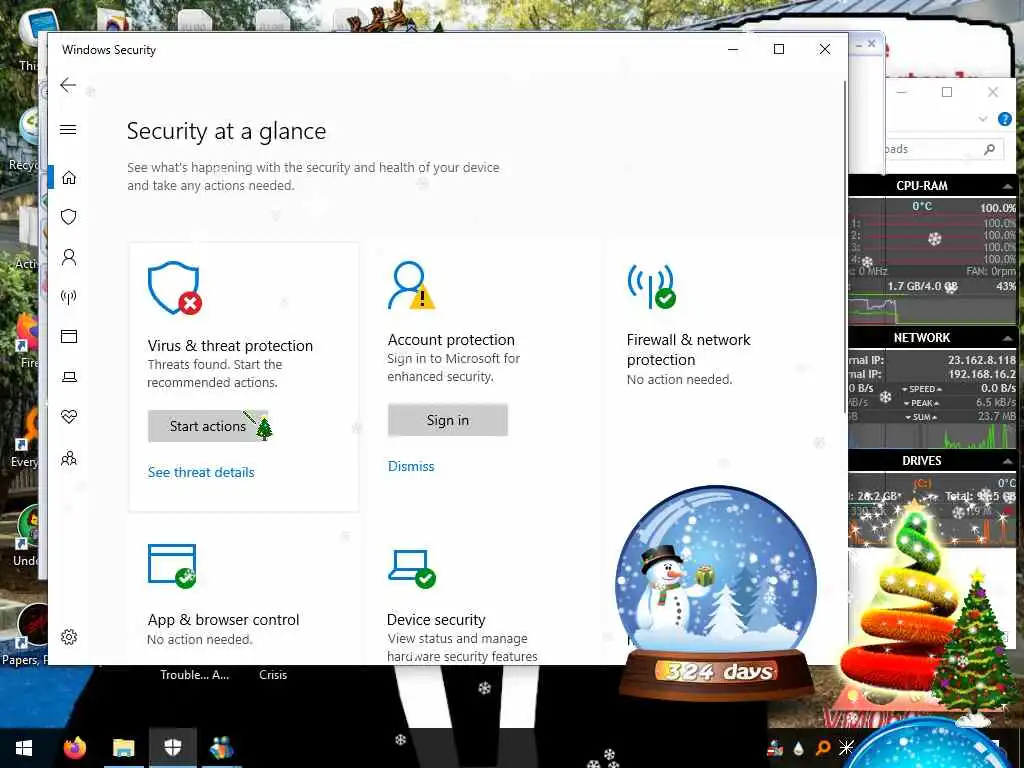Select the Home sidebar icon
1024x768 pixels.
click(x=69, y=178)
